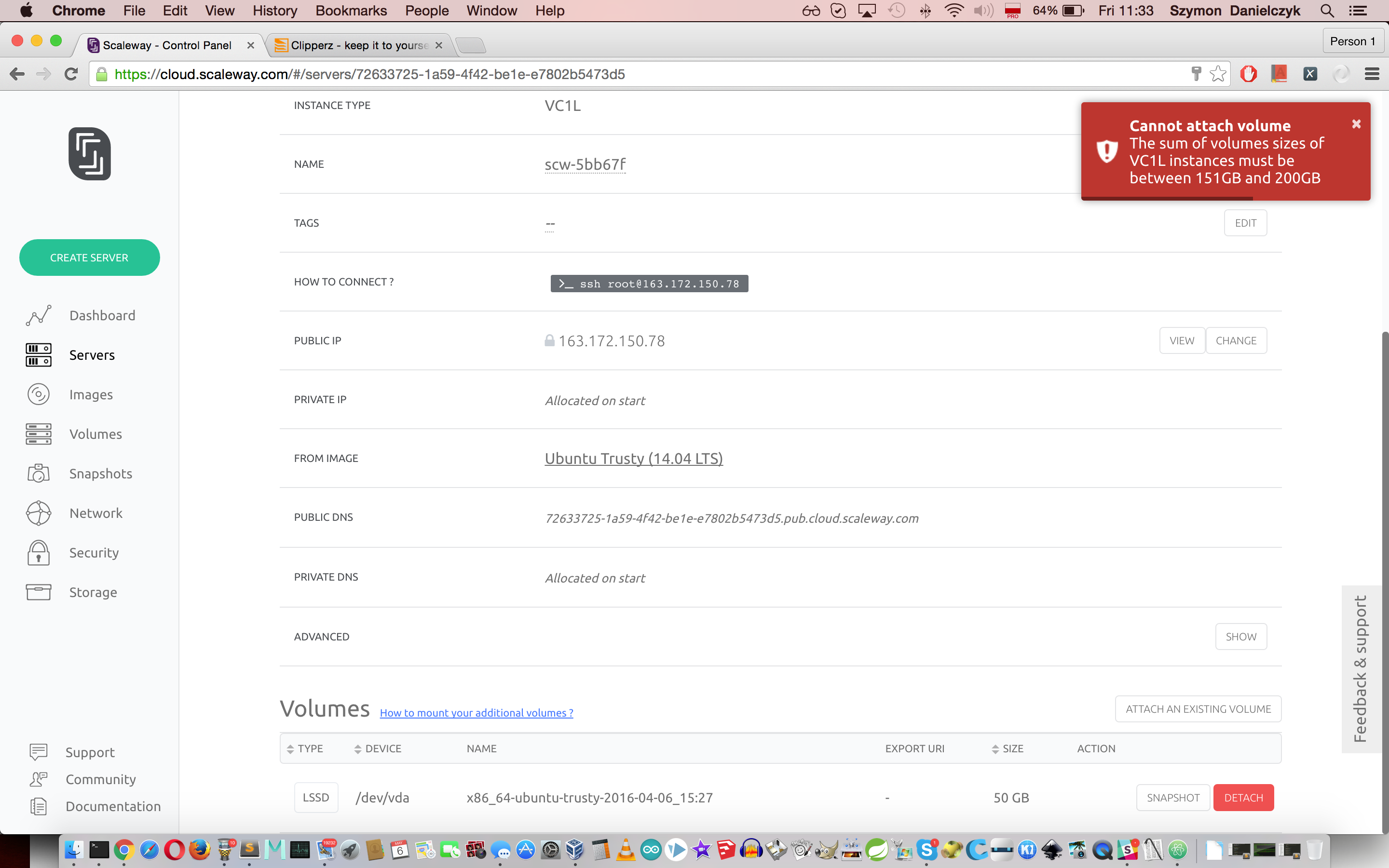1389x868 pixels.
Task: Open Firefox from the Dock
Action: [x=199, y=850]
